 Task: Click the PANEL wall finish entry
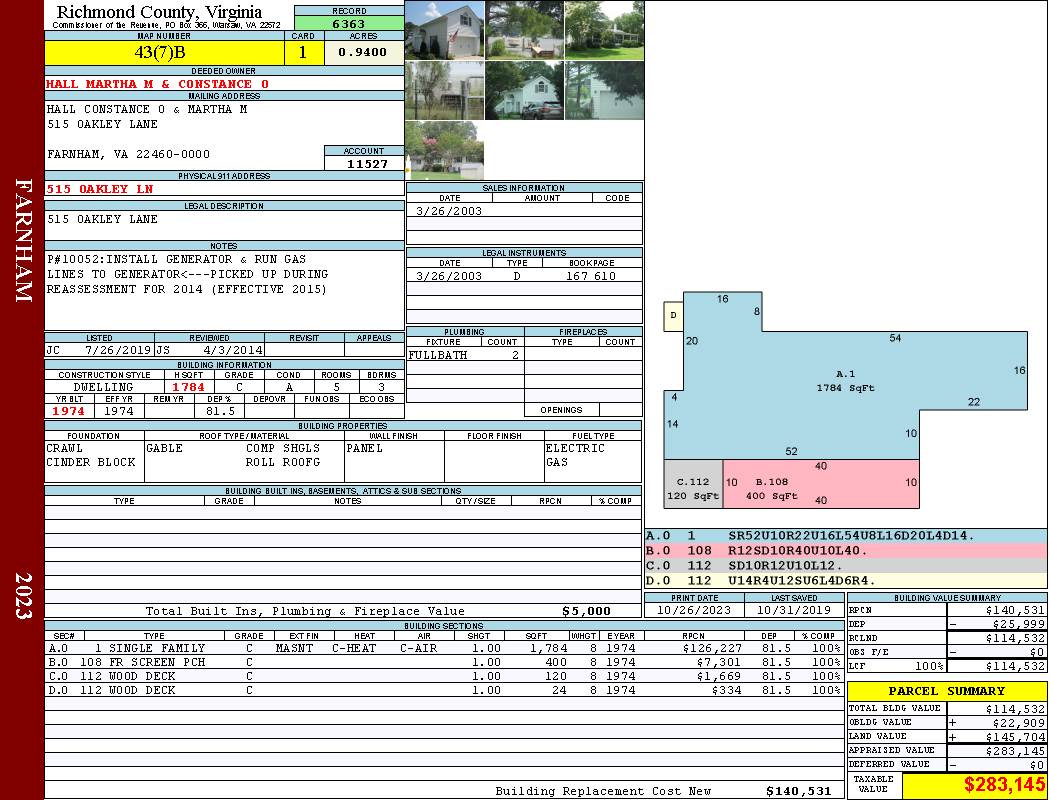click(x=364, y=449)
